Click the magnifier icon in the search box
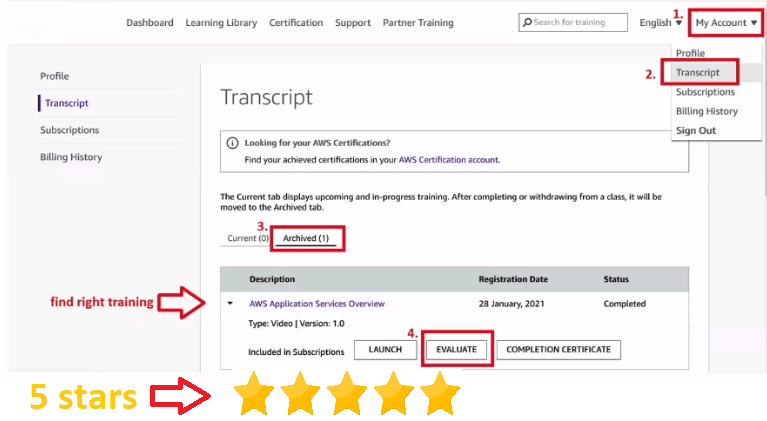767x421 pixels. coord(527,22)
